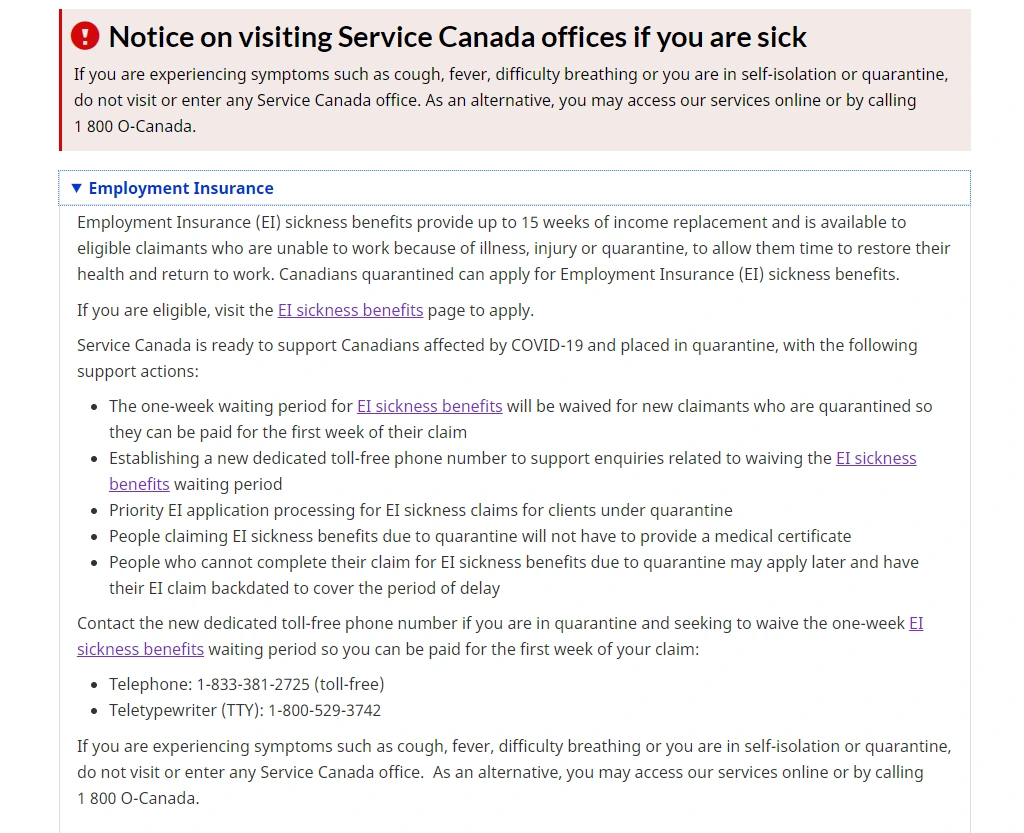1024x833 pixels.
Task: Open EI sickness benefits link in eligibility sentence
Action: (x=350, y=310)
